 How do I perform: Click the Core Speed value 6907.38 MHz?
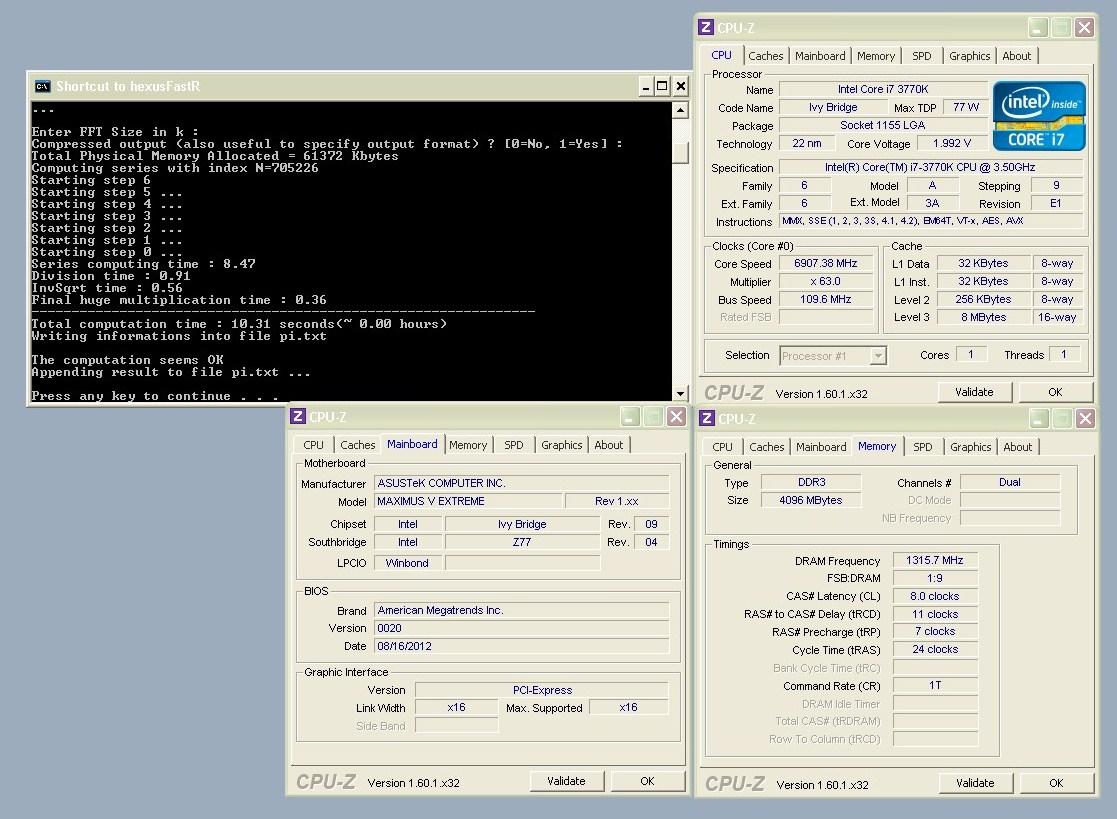[826, 264]
